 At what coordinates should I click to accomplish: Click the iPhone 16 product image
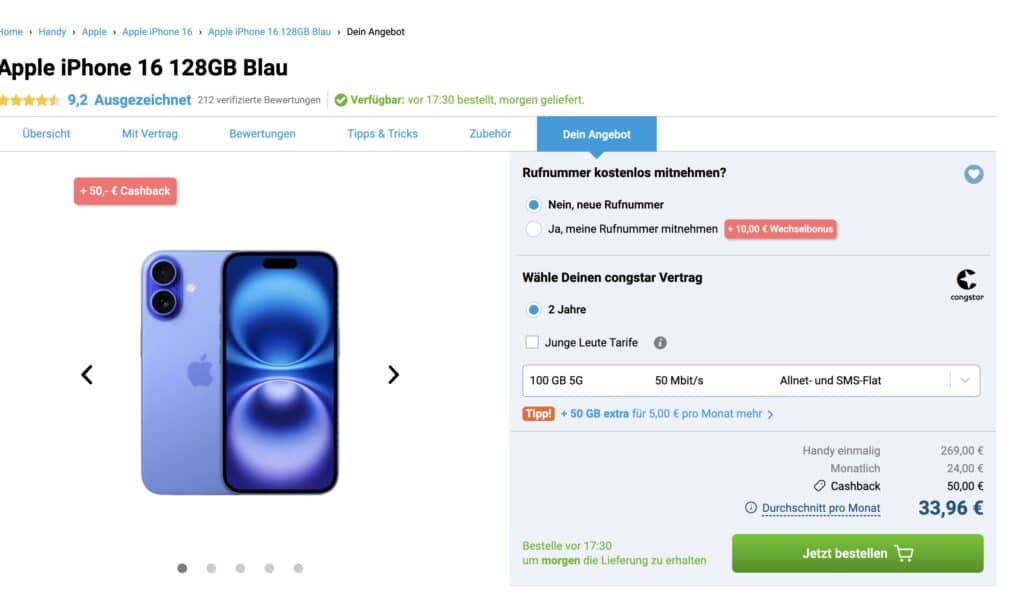pyautogui.click(x=240, y=373)
